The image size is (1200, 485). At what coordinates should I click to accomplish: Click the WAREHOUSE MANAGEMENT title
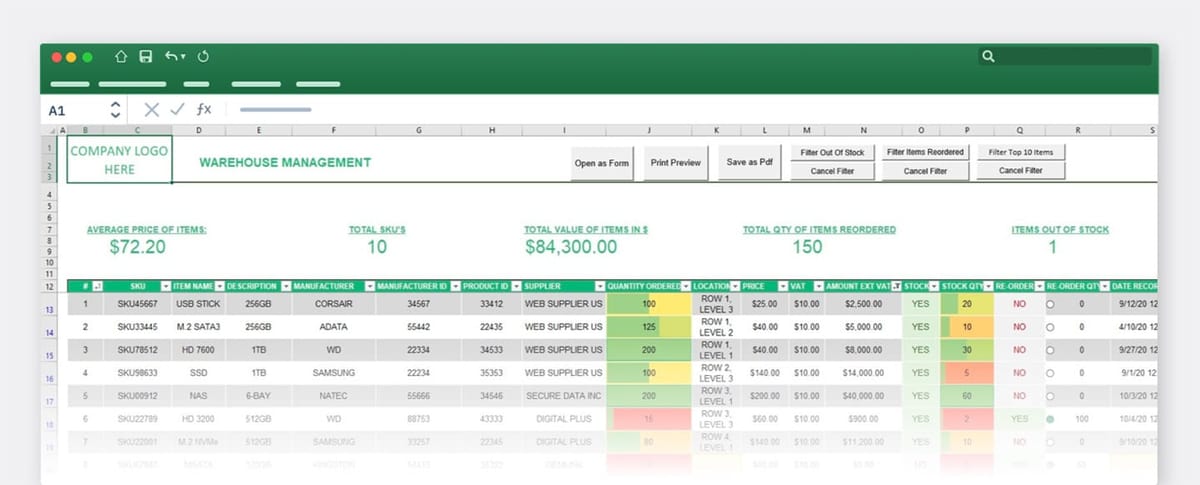pos(285,162)
